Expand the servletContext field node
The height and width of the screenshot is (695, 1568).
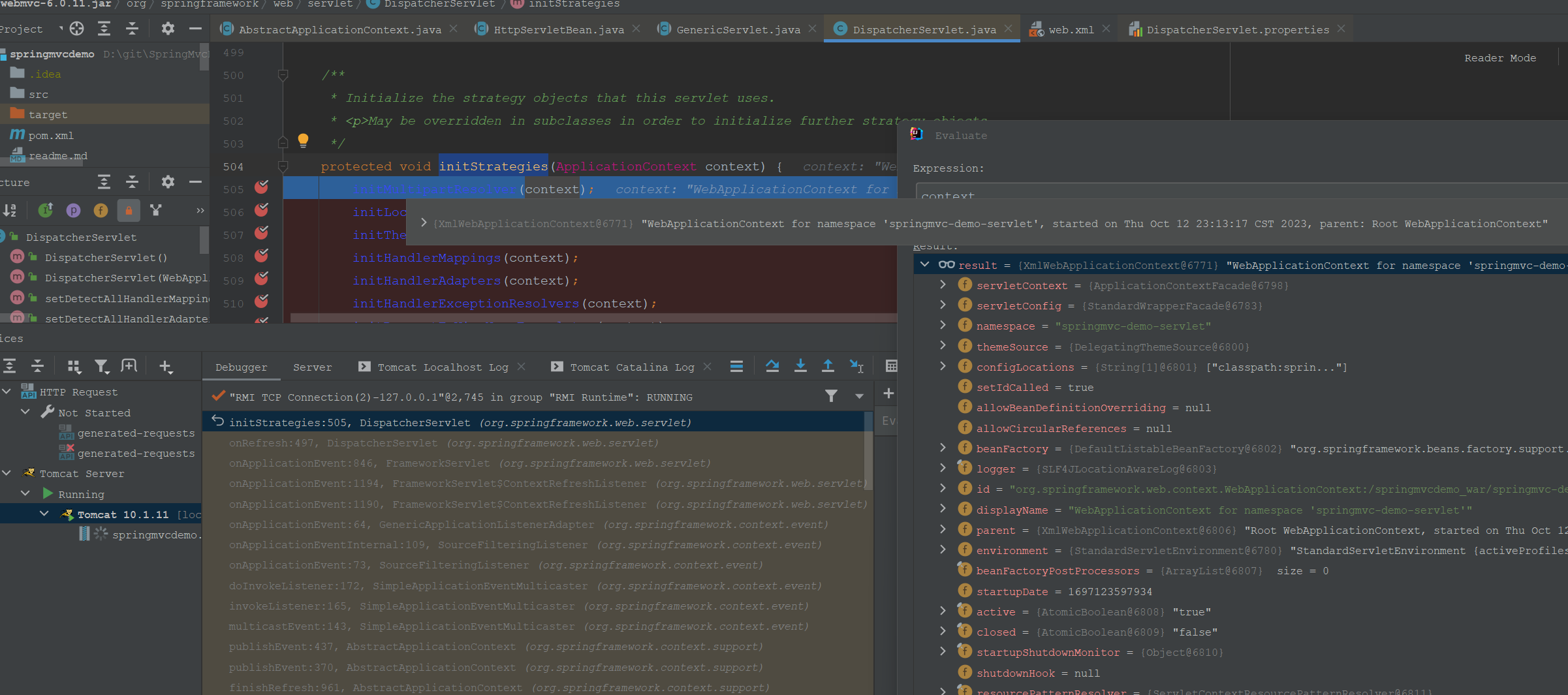click(943, 285)
